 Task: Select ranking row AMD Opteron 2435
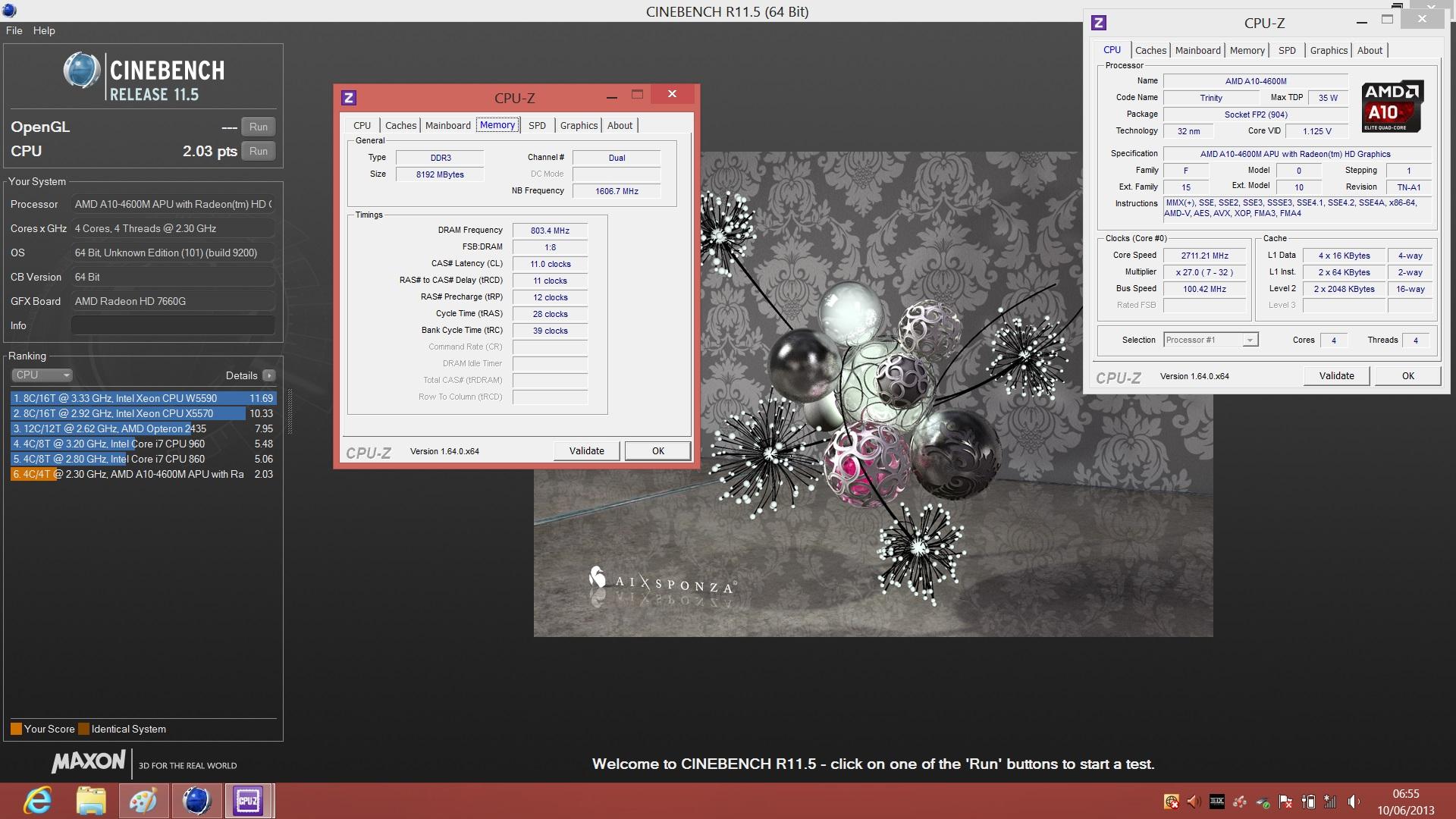[143, 428]
